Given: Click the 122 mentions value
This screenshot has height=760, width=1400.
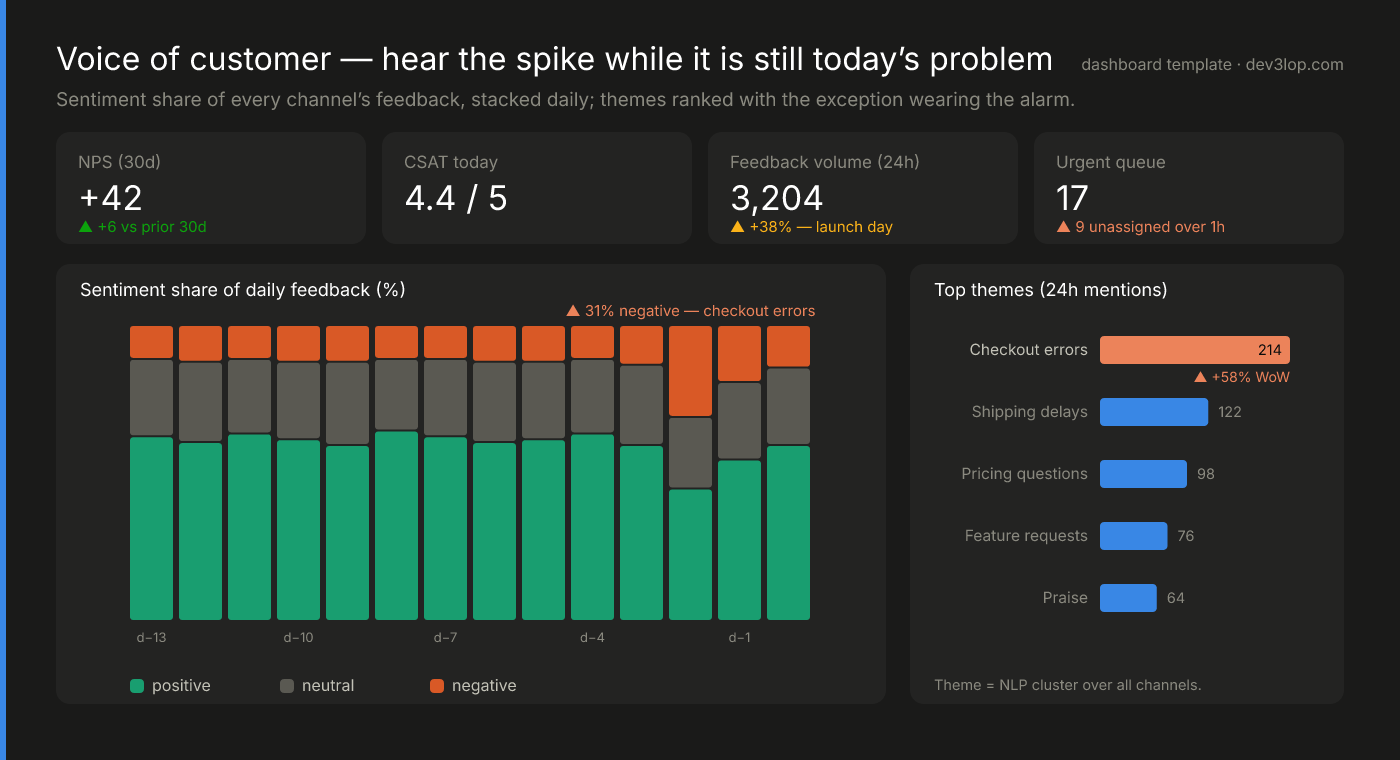Looking at the screenshot, I should coord(1230,412).
